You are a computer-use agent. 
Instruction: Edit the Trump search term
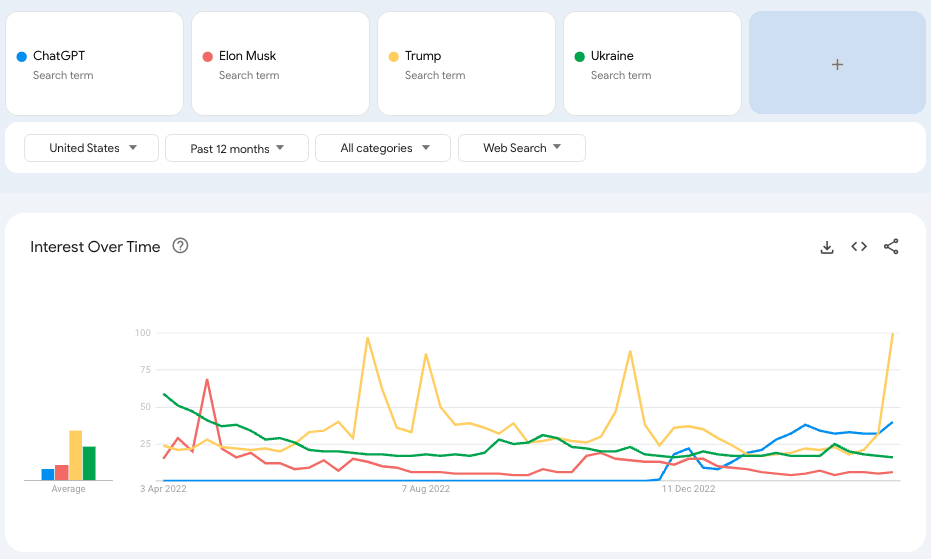(x=467, y=64)
